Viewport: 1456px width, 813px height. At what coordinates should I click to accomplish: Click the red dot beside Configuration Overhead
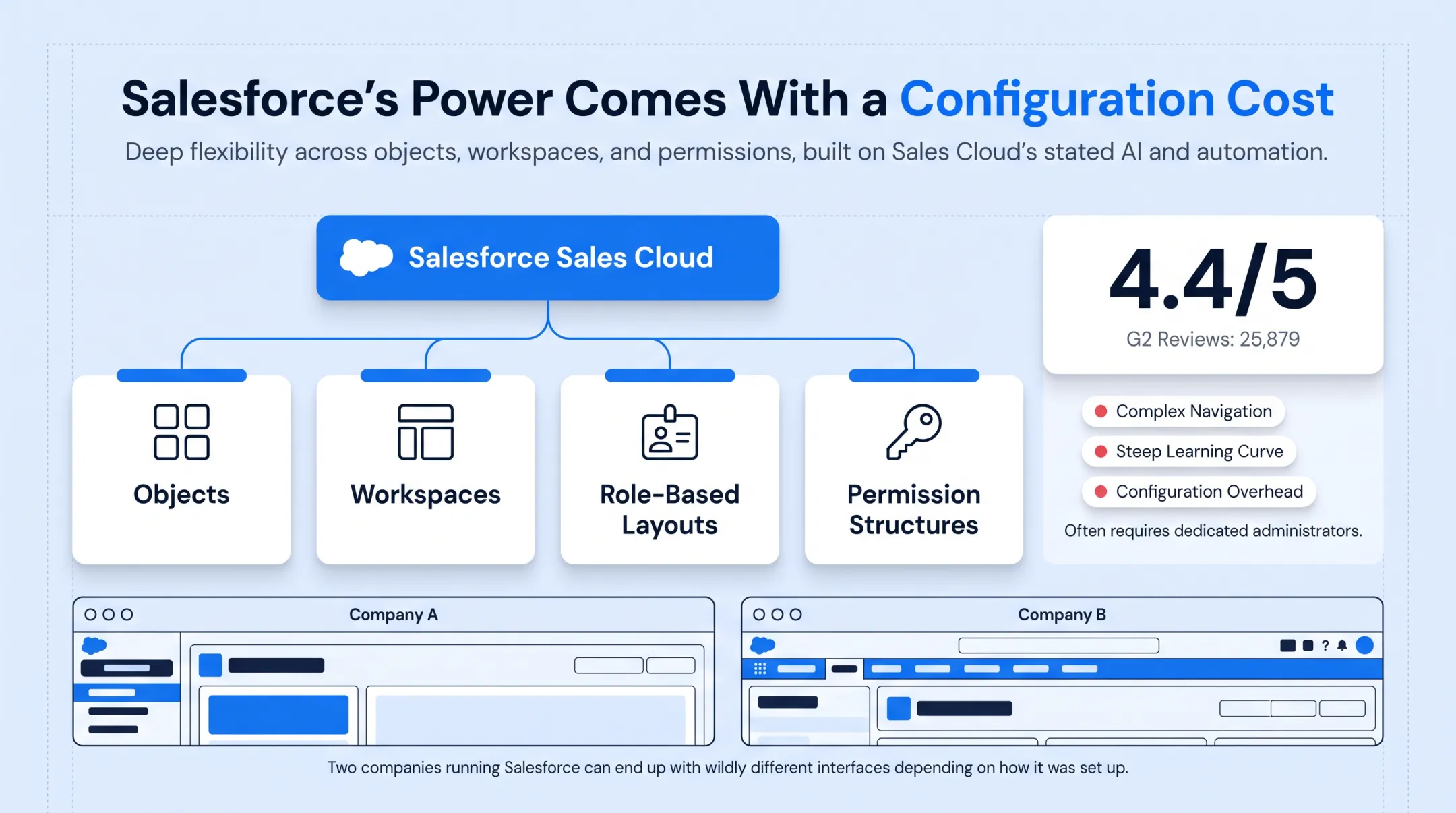tap(1101, 491)
